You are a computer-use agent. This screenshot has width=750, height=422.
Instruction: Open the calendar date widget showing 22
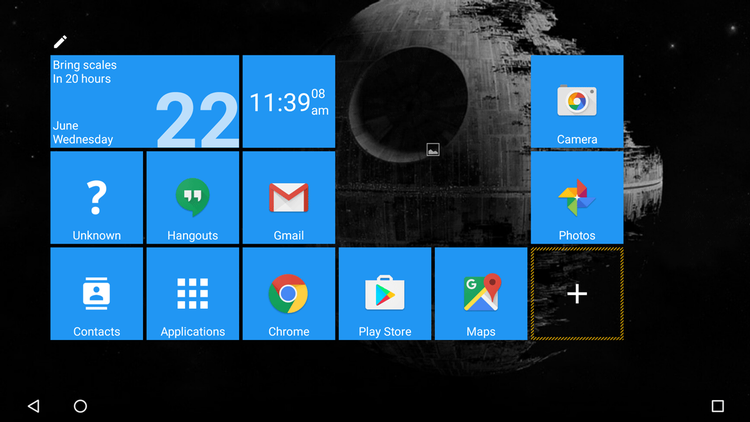point(196,120)
